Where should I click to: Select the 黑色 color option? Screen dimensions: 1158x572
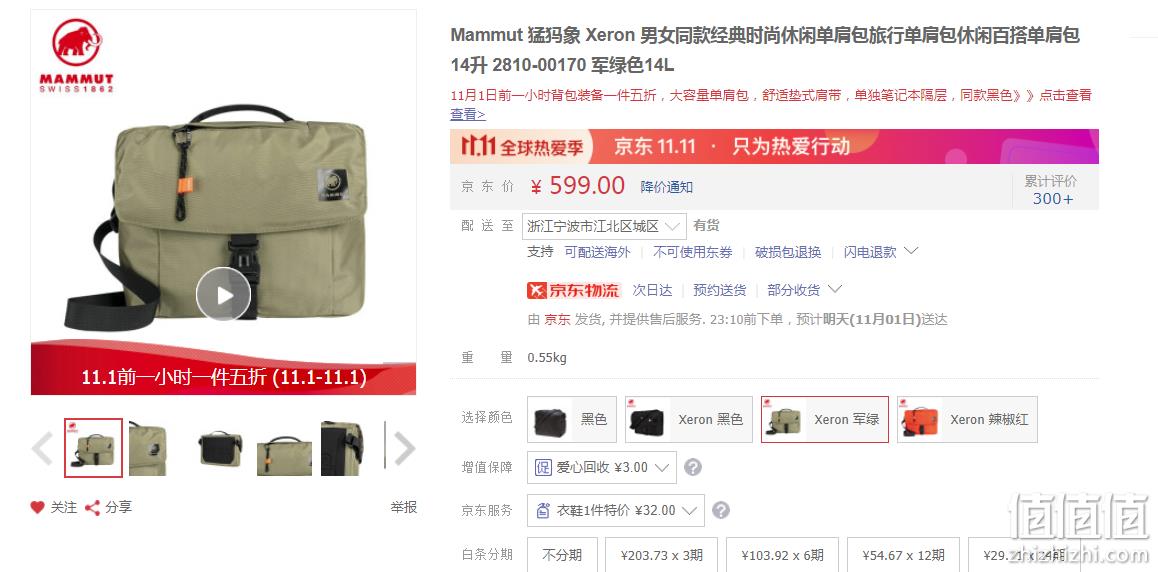(572, 419)
